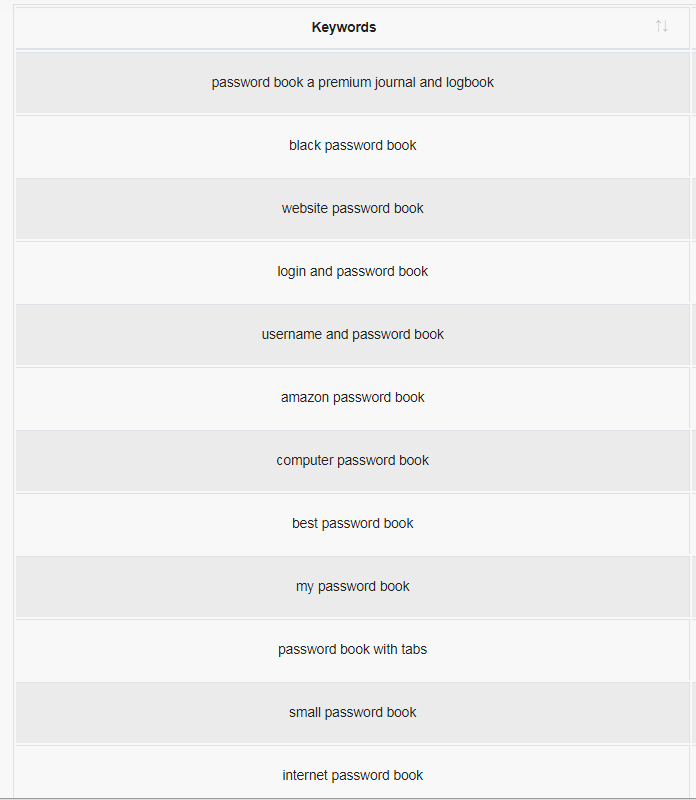Choose the 'amazon password book' keyword
The height and width of the screenshot is (800, 696).
352,397
